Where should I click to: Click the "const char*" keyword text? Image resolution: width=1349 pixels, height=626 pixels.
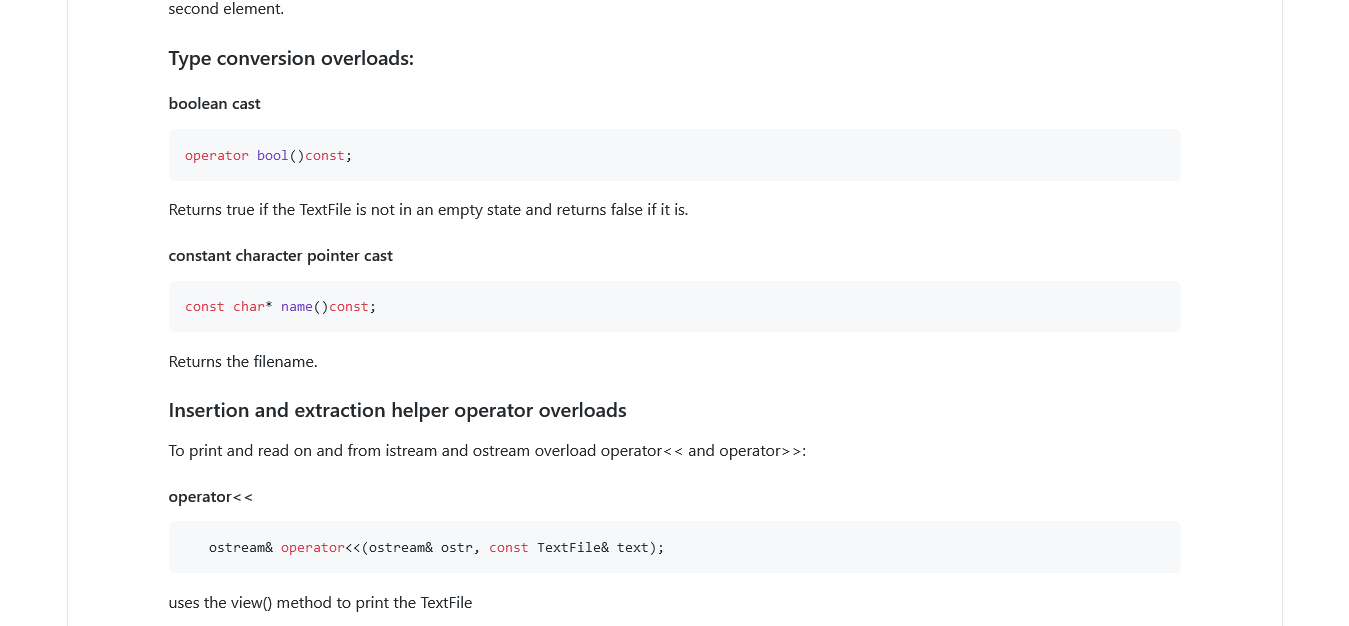point(220,306)
